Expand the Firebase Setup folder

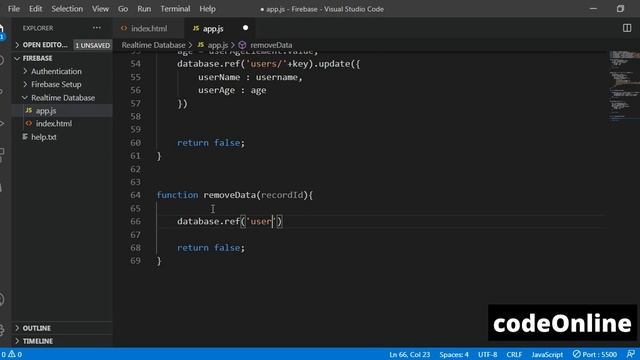point(56,84)
